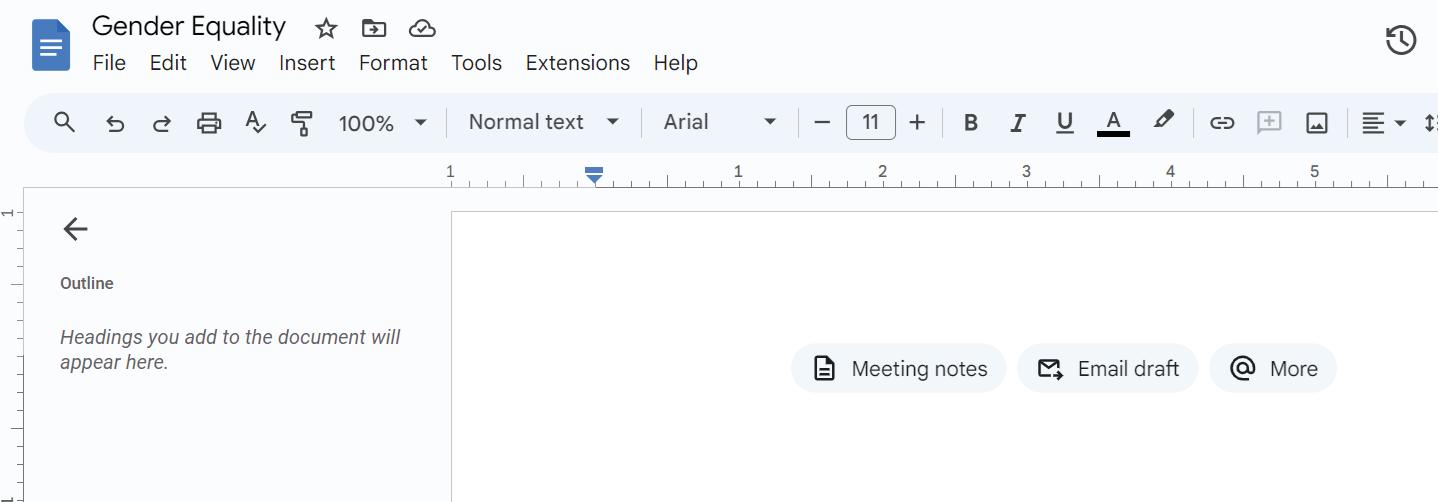1438x502 pixels.
Task: Open the text color picker
Action: coord(1113,123)
